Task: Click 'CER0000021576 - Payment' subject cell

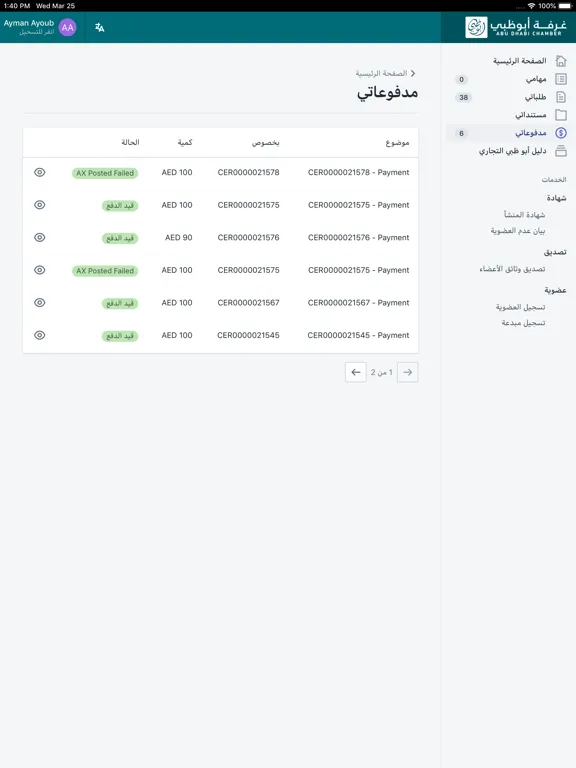Action: coord(359,238)
